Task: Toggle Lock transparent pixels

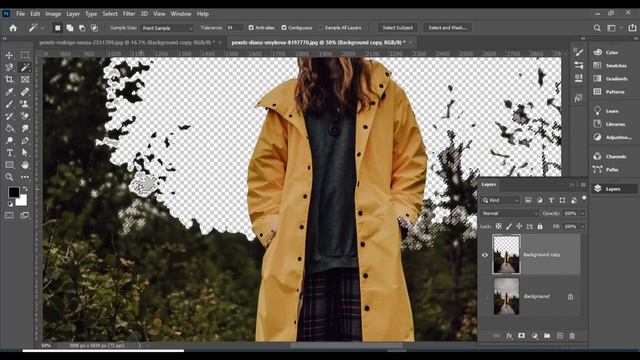Action: click(498, 226)
